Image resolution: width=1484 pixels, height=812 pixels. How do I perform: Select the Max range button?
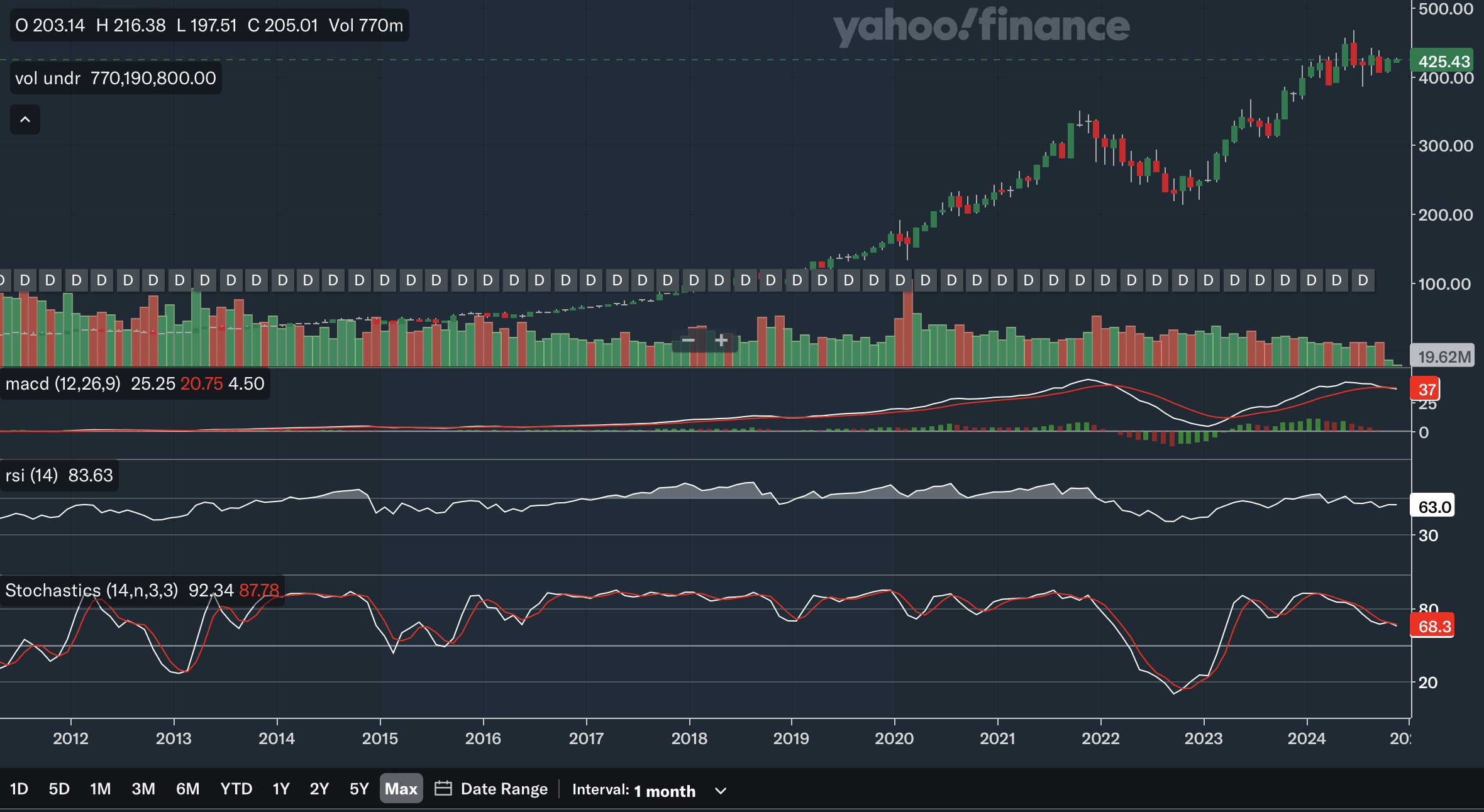(401, 789)
